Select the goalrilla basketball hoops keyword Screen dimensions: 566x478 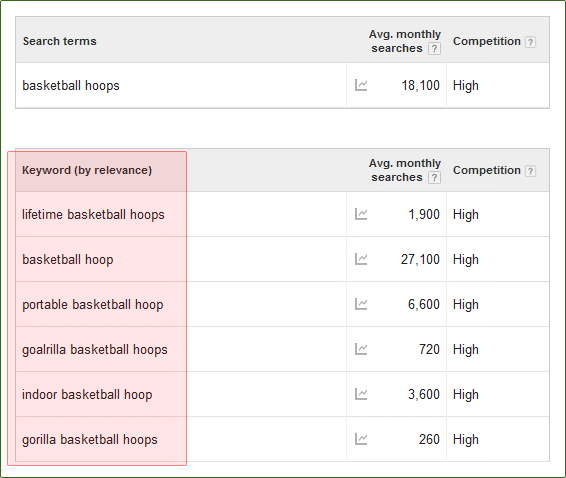(x=95, y=349)
